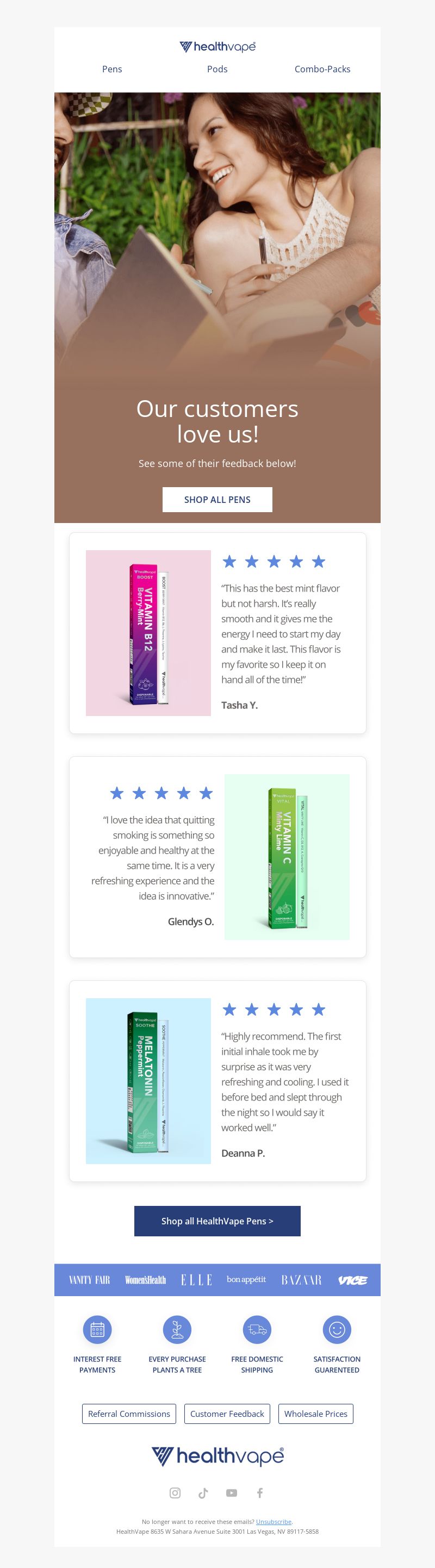Open the Customer Feedback button
This screenshot has width=435, height=1568.
227,1414
